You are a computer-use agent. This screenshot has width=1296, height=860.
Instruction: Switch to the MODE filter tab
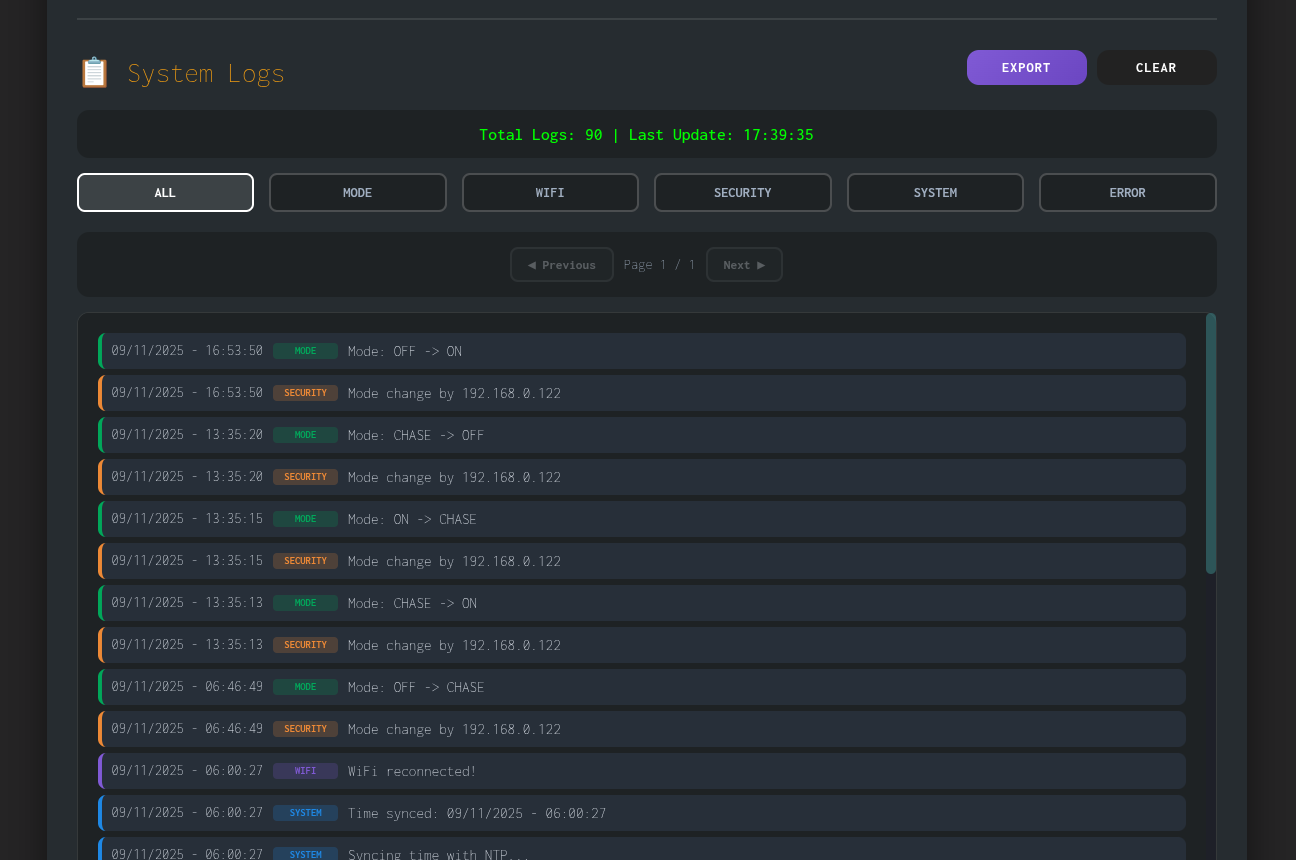click(x=357, y=192)
